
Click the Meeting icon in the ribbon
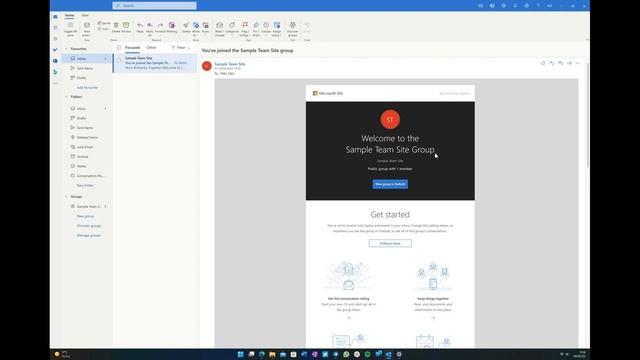(171, 25)
